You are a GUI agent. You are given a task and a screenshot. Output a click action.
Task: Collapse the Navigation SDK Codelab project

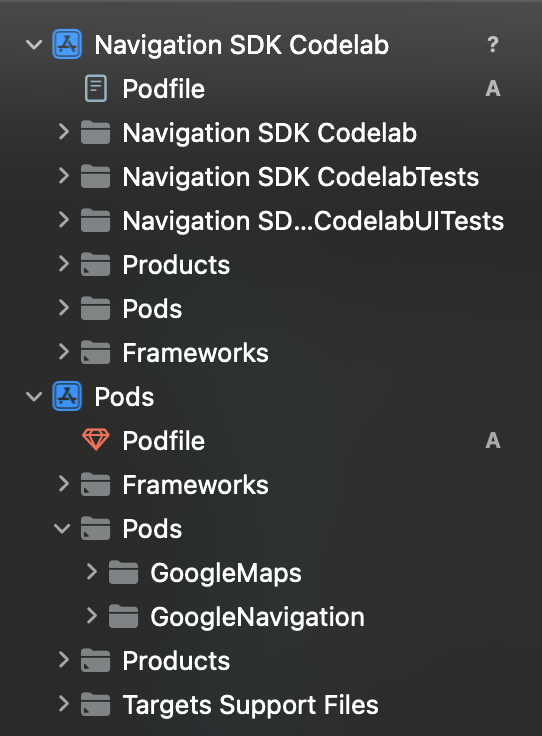(34, 45)
